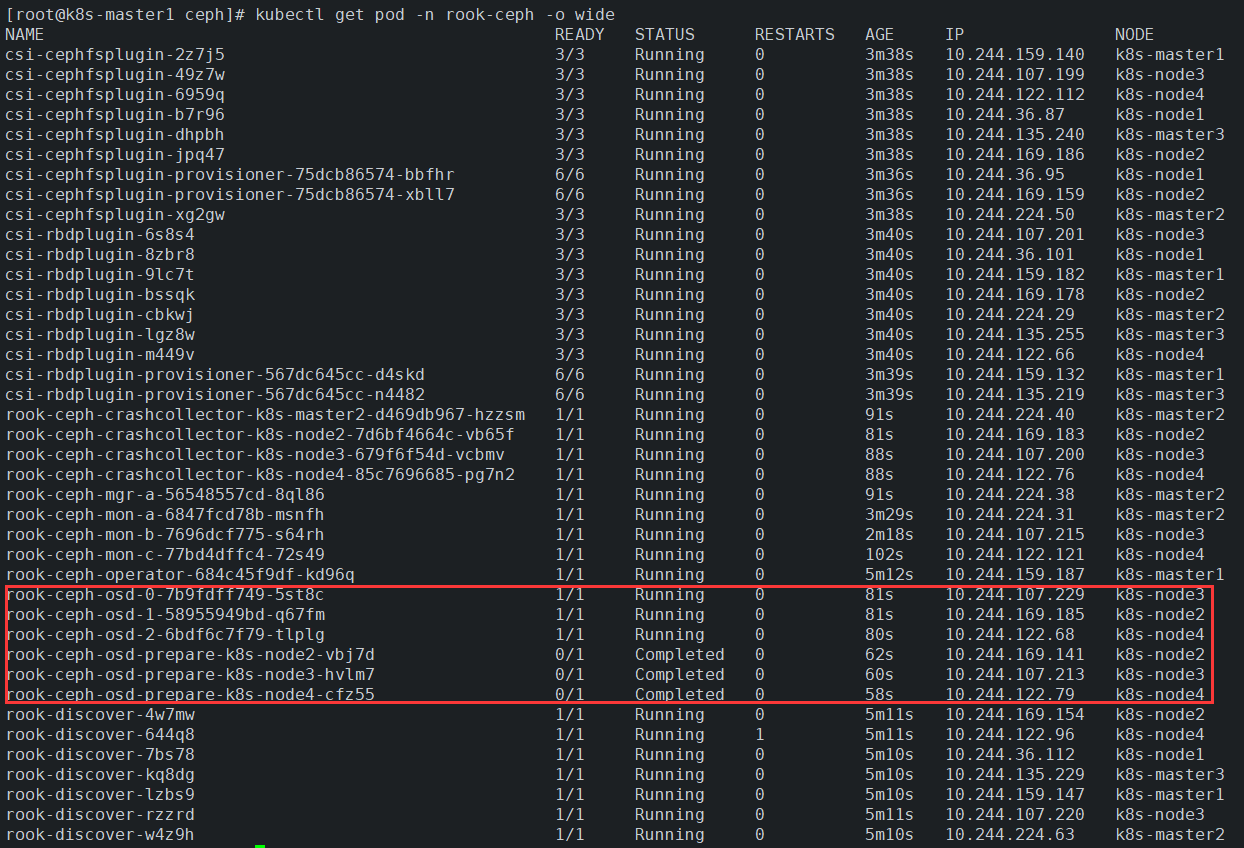Image resolution: width=1244 pixels, height=848 pixels.
Task: Select pod rook-ceph-osd-1-58955949bd-q67fm
Action: pyautogui.click(x=165, y=614)
